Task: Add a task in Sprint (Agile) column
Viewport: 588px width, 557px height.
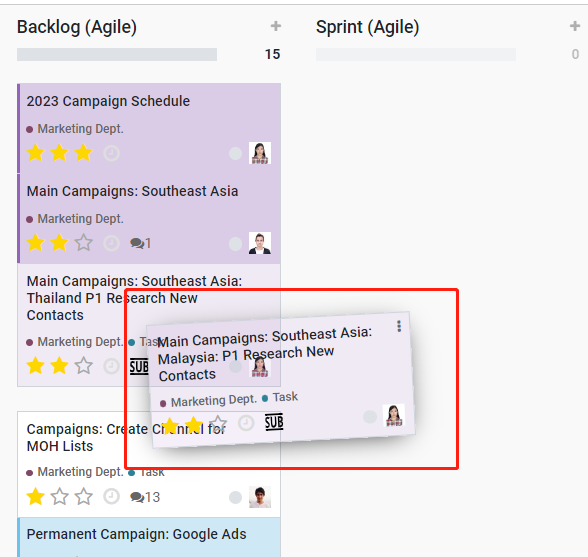Action: pyautogui.click(x=574, y=26)
